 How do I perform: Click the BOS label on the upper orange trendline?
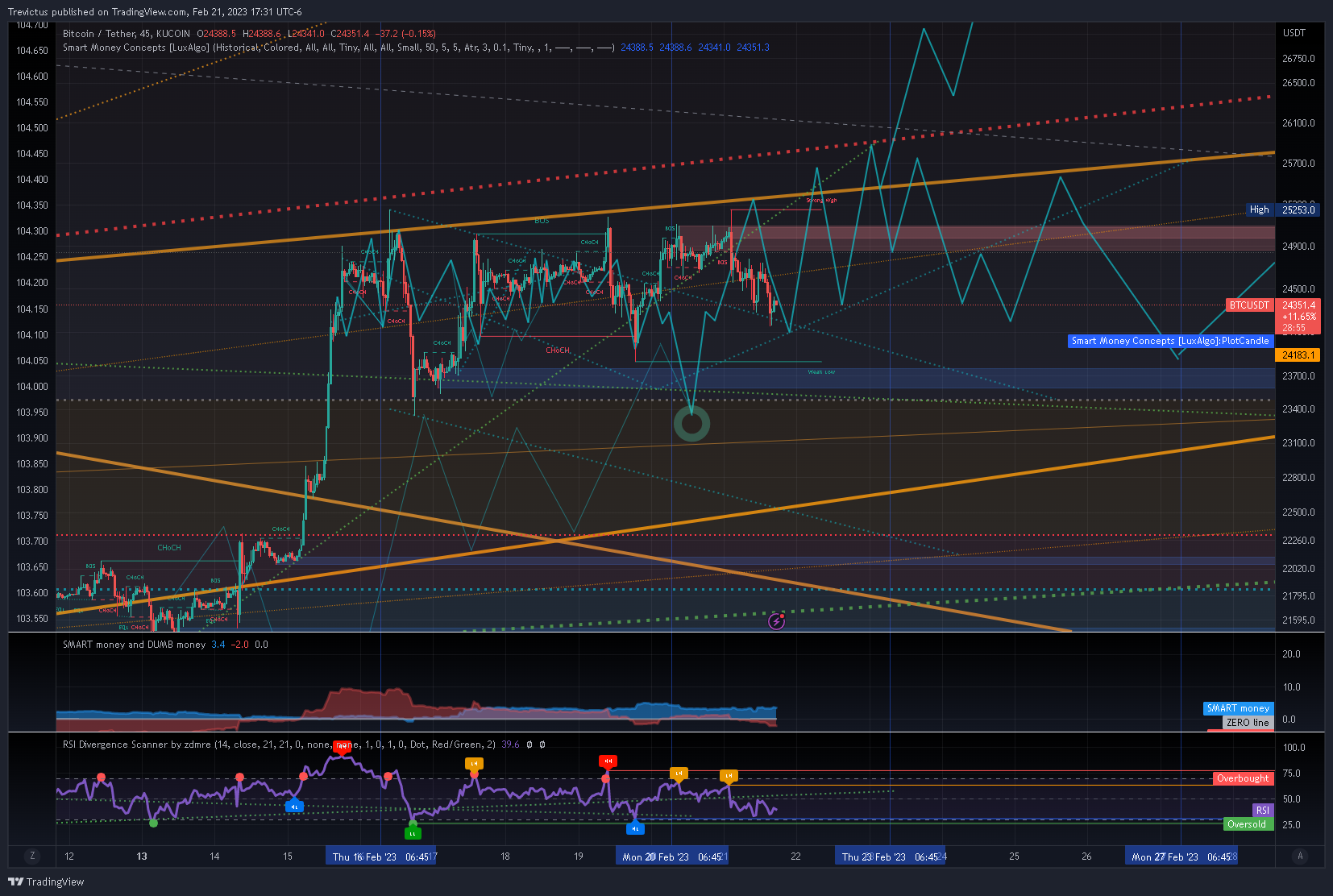point(542,221)
